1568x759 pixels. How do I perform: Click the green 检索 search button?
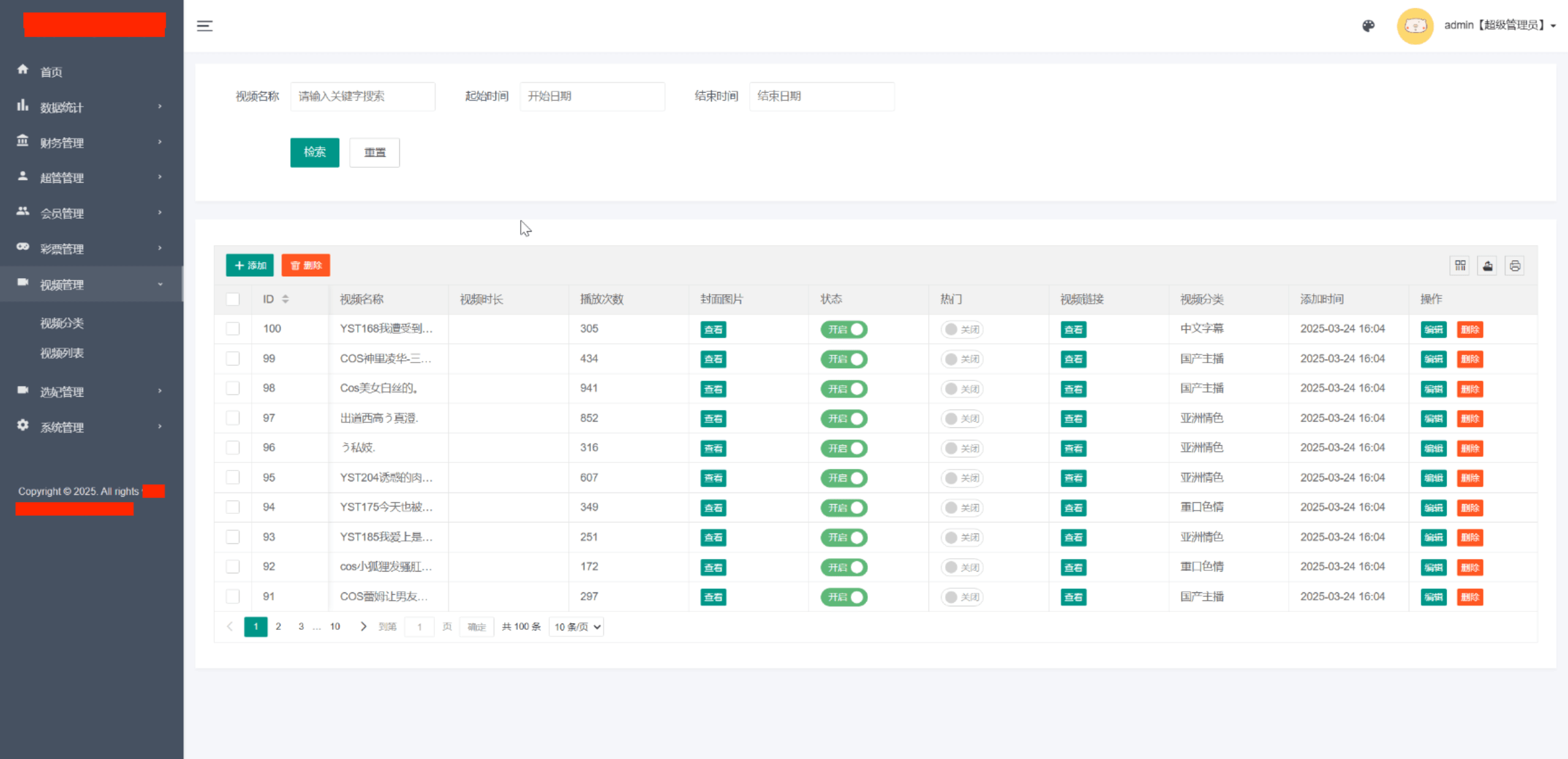tap(314, 152)
